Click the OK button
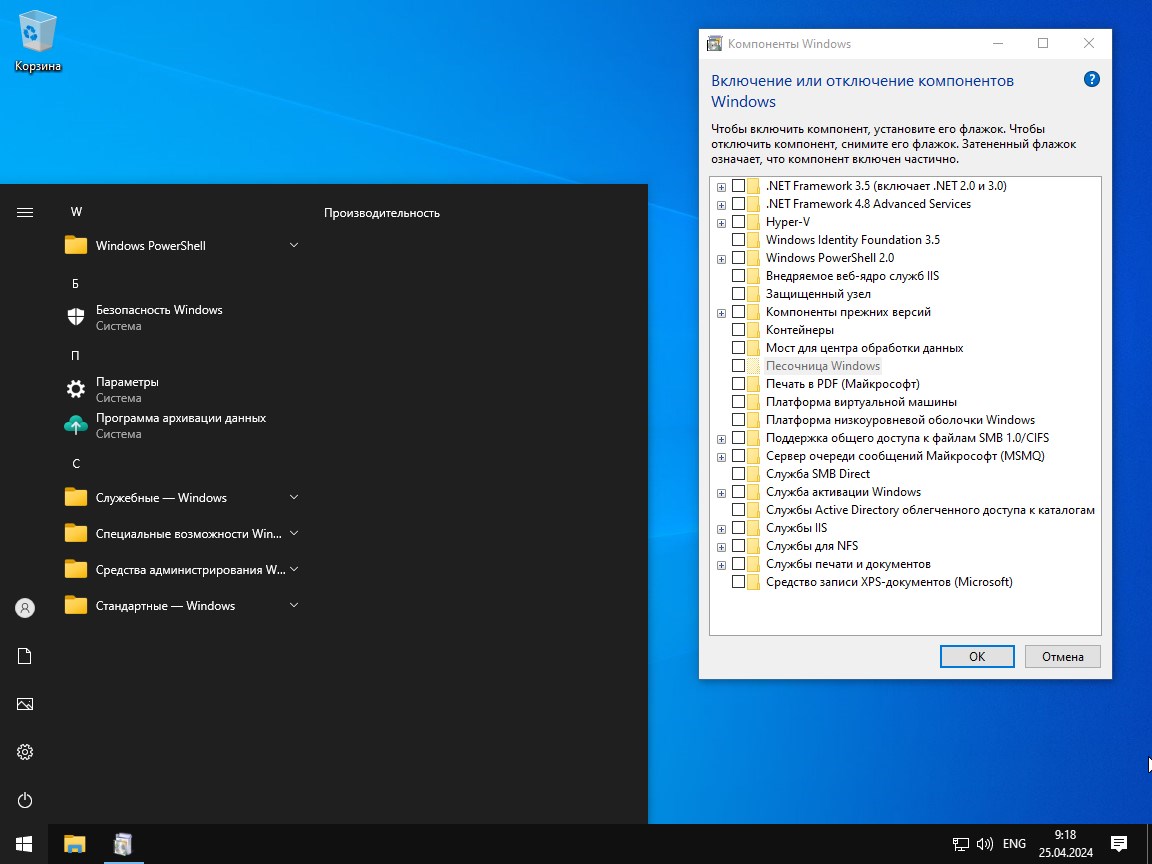1152x864 pixels. click(977, 656)
